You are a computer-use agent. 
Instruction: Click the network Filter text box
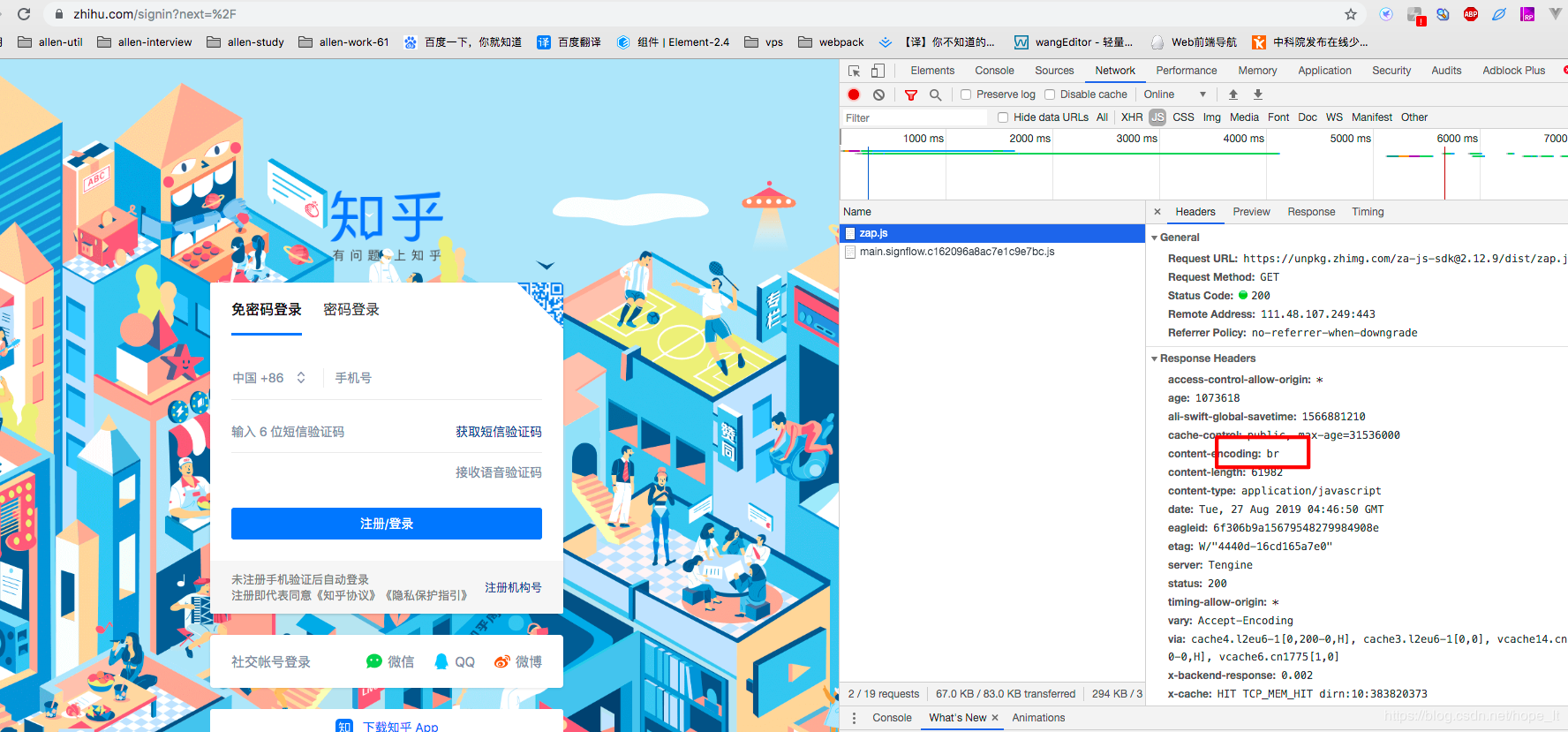coord(915,117)
